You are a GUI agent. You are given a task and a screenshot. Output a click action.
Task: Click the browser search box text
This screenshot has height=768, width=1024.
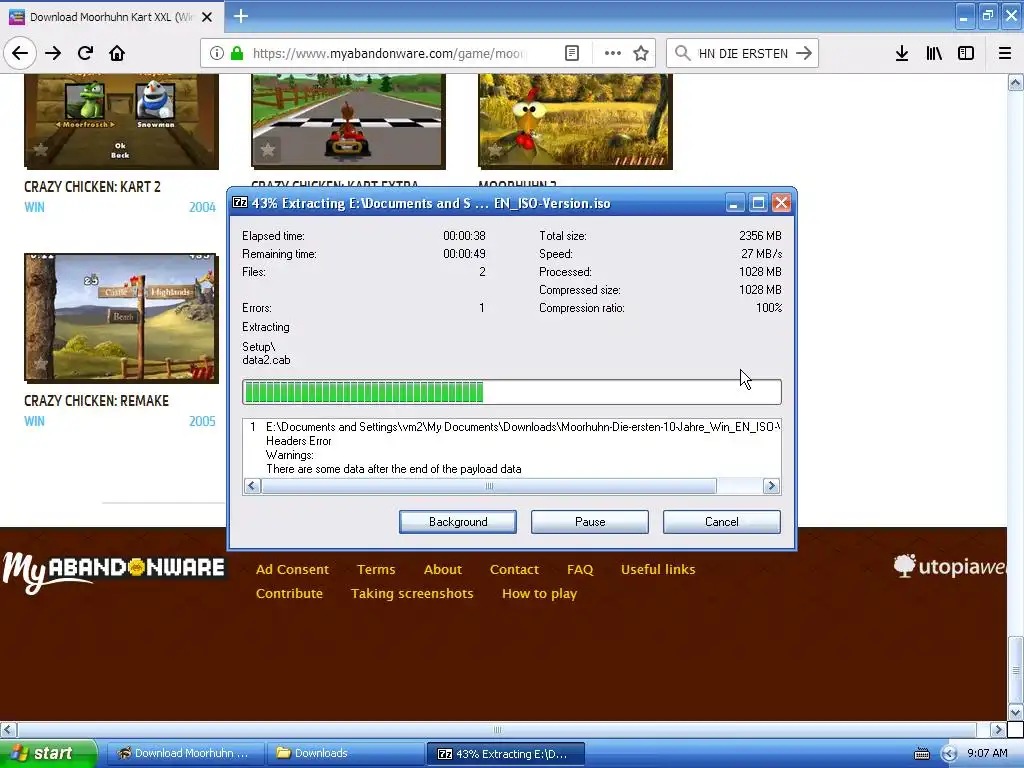(x=743, y=54)
